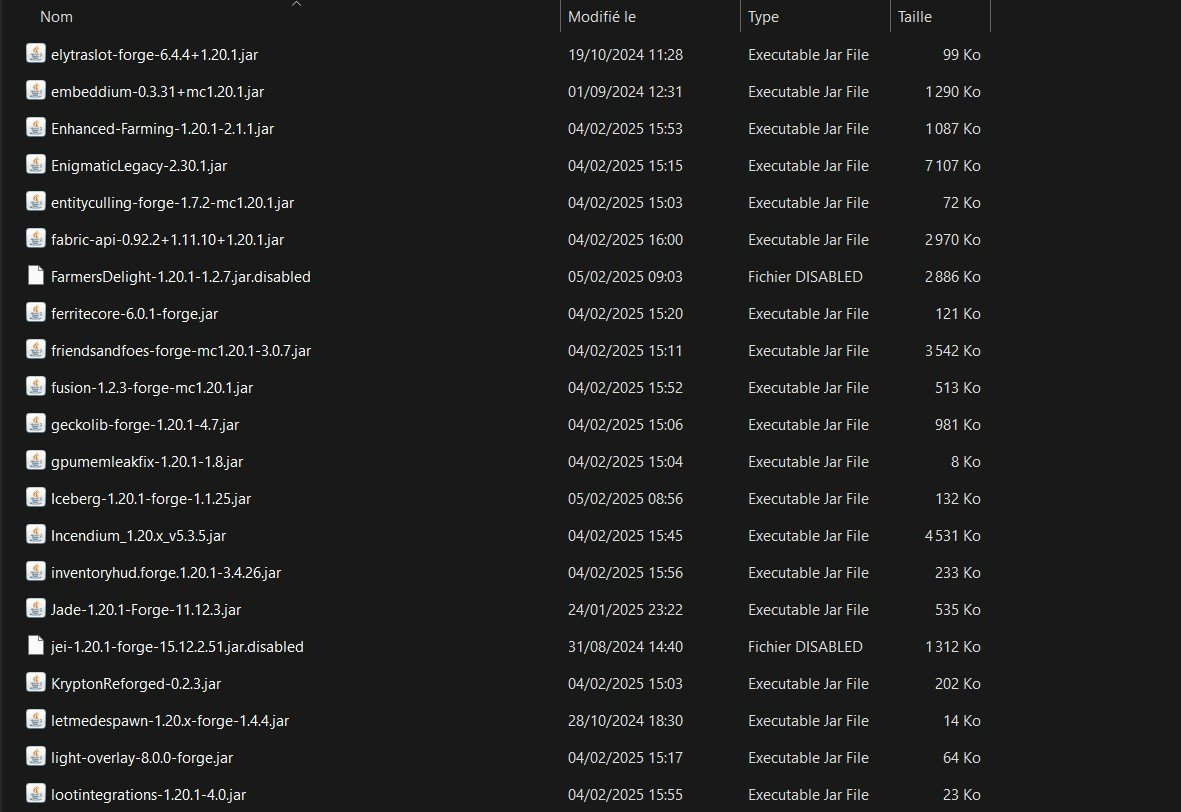Select the Jade-1.20.1-Forge jar icon
The image size is (1181, 812).
35,609
